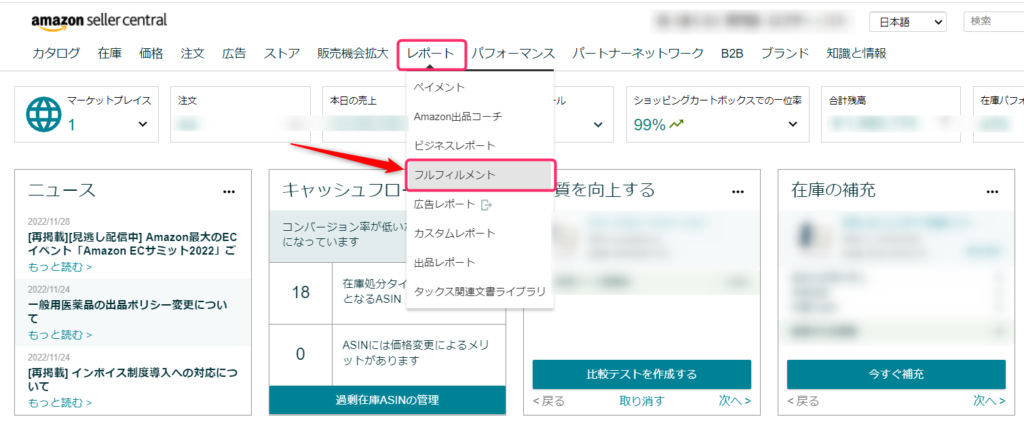Click 次へ in the 質を向上する card

click(735, 401)
